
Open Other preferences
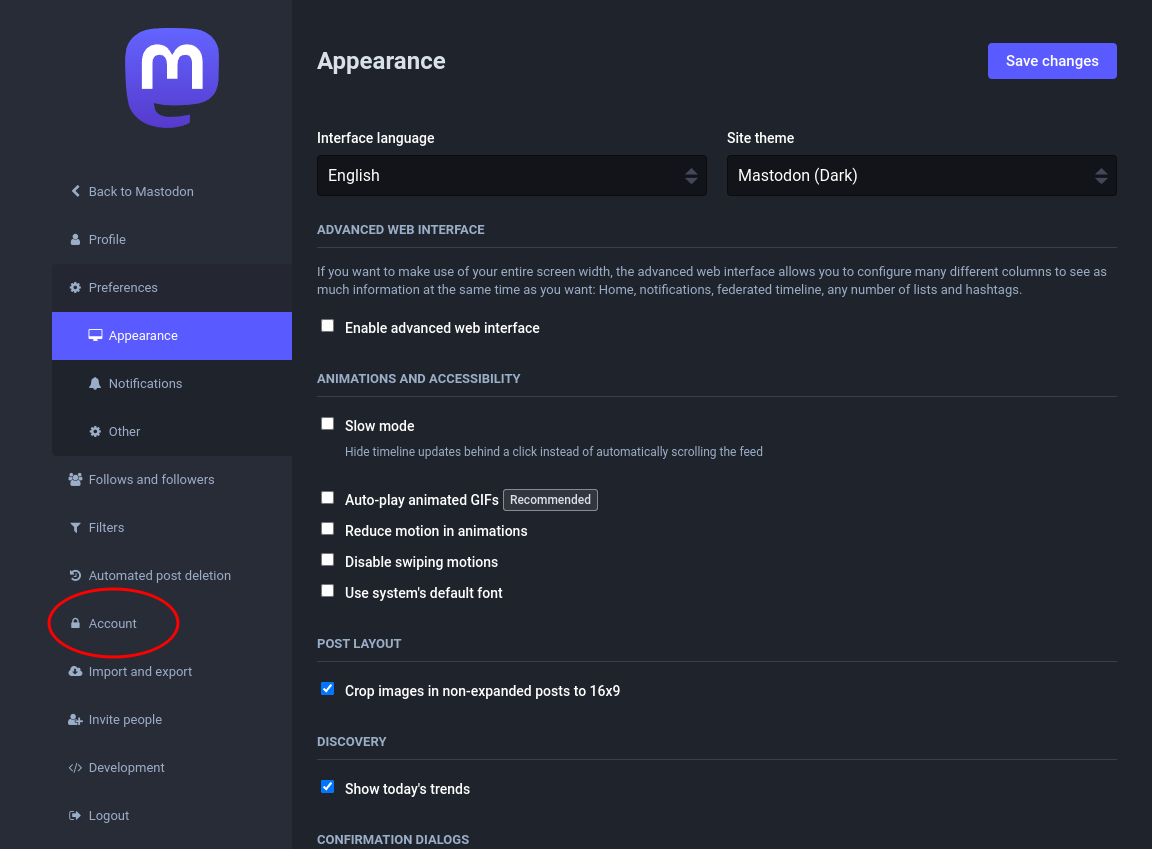pyautogui.click(x=172, y=432)
